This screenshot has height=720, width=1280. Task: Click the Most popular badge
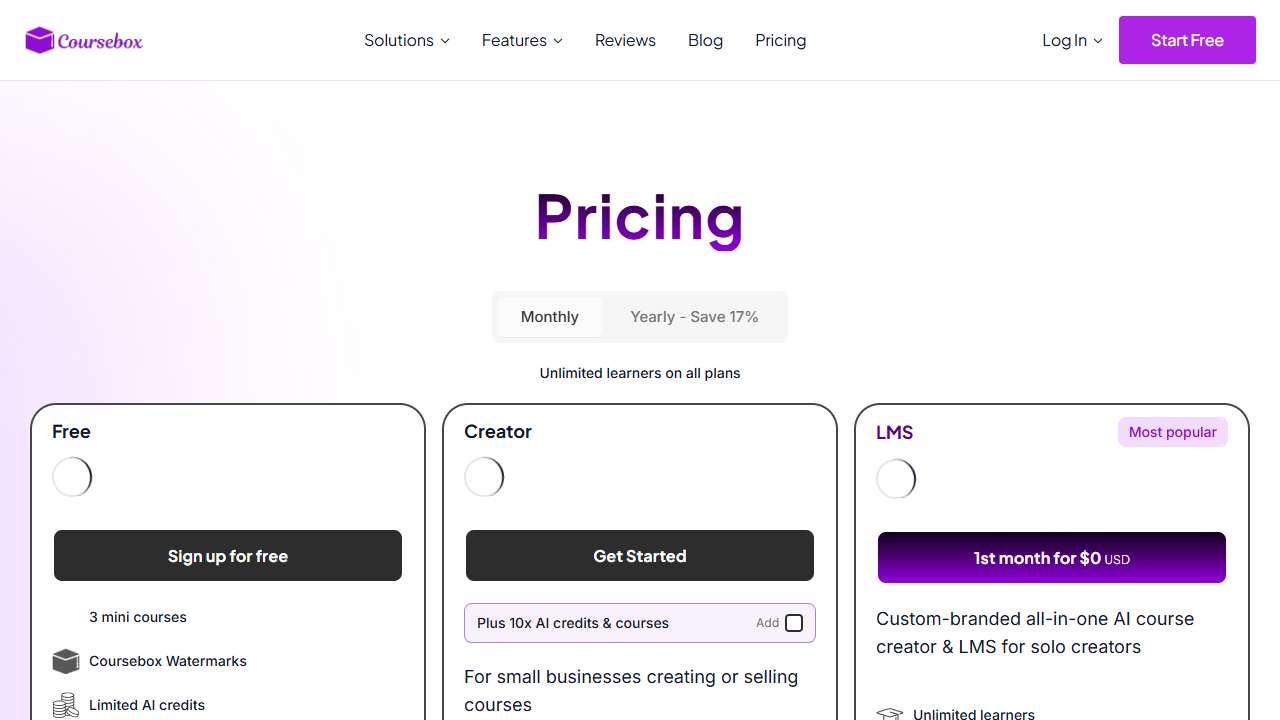(x=1172, y=432)
